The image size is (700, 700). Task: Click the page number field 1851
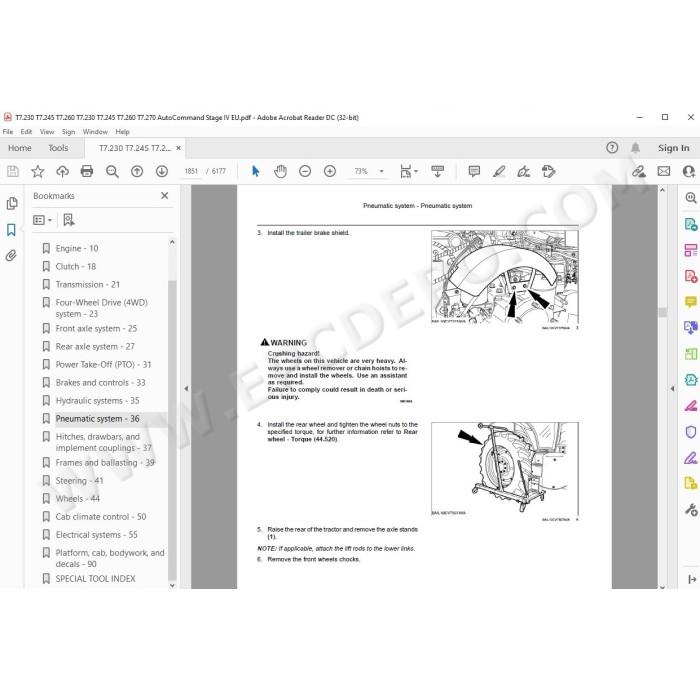coord(191,171)
